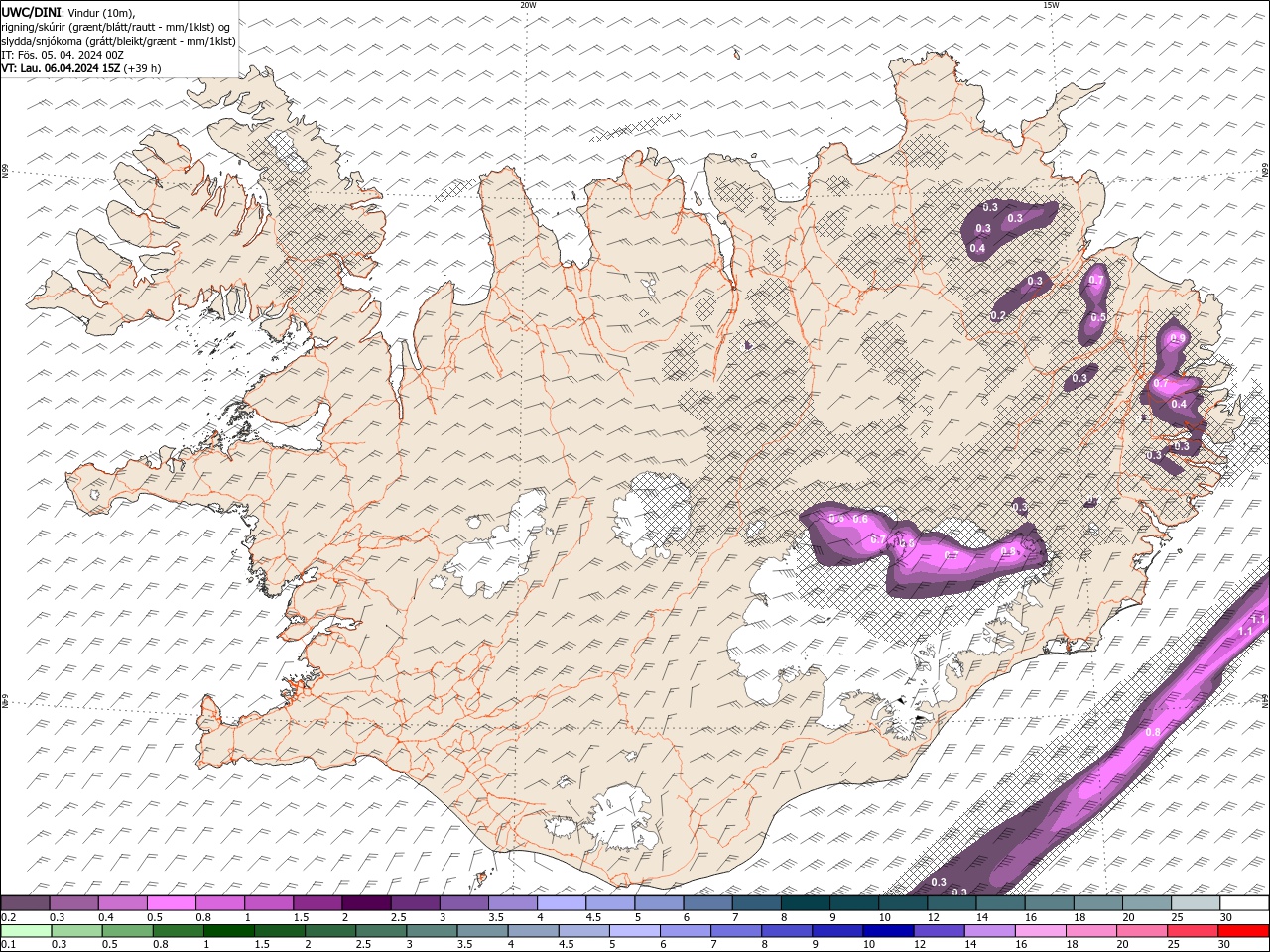The width and height of the screenshot is (1270, 952).
Task: Click the 'IT: Fös. 05. 04. 2024 00Z' initial time line
Action: coord(62,55)
